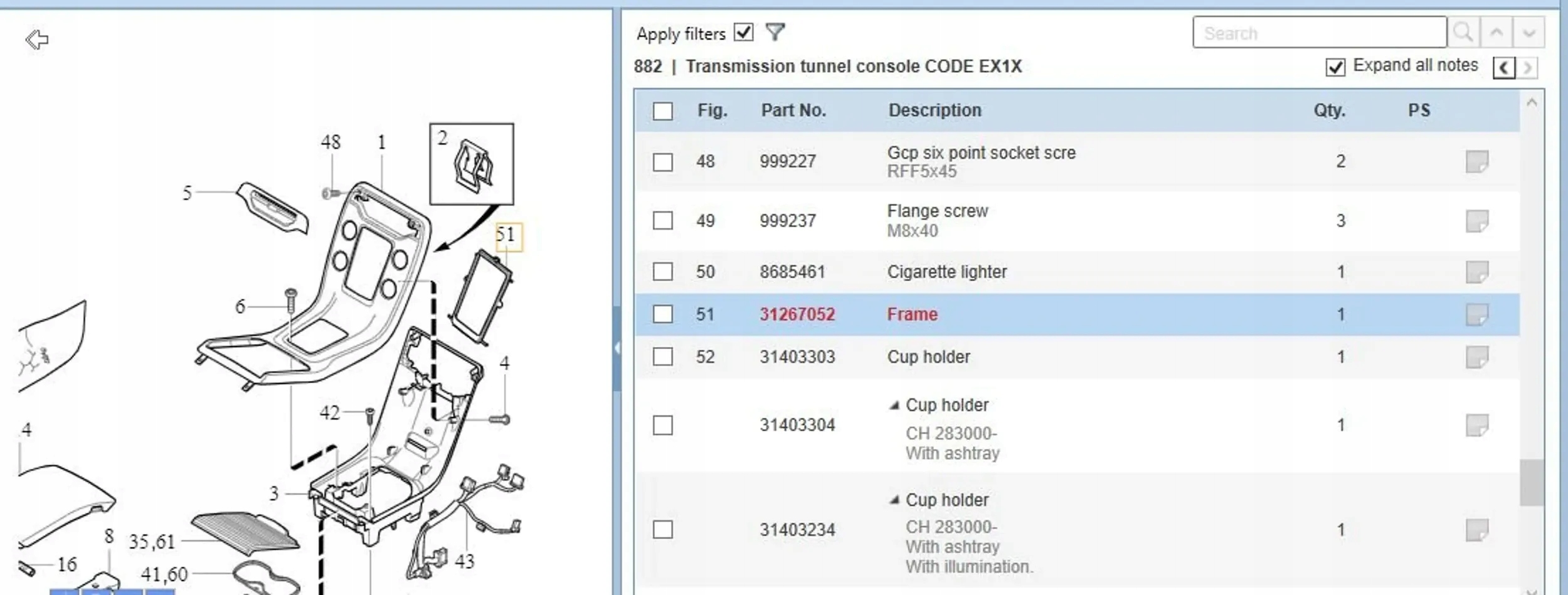Click the red 'Frame' description
Image resolution: width=1568 pixels, height=595 pixels.
click(x=912, y=314)
